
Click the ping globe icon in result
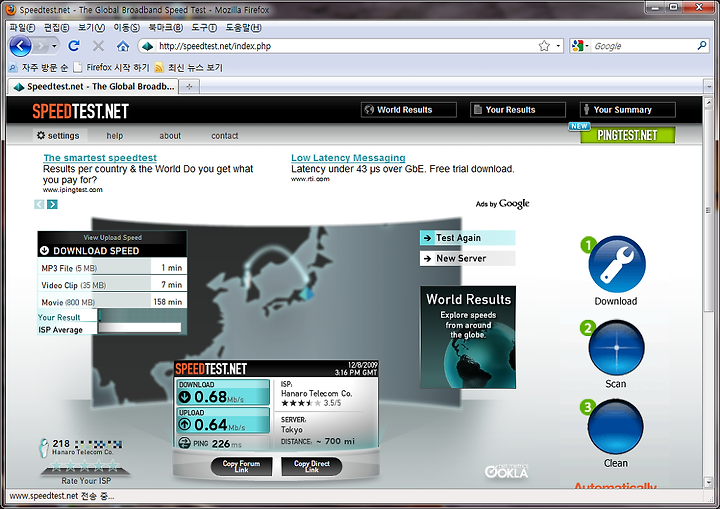pos(185,443)
